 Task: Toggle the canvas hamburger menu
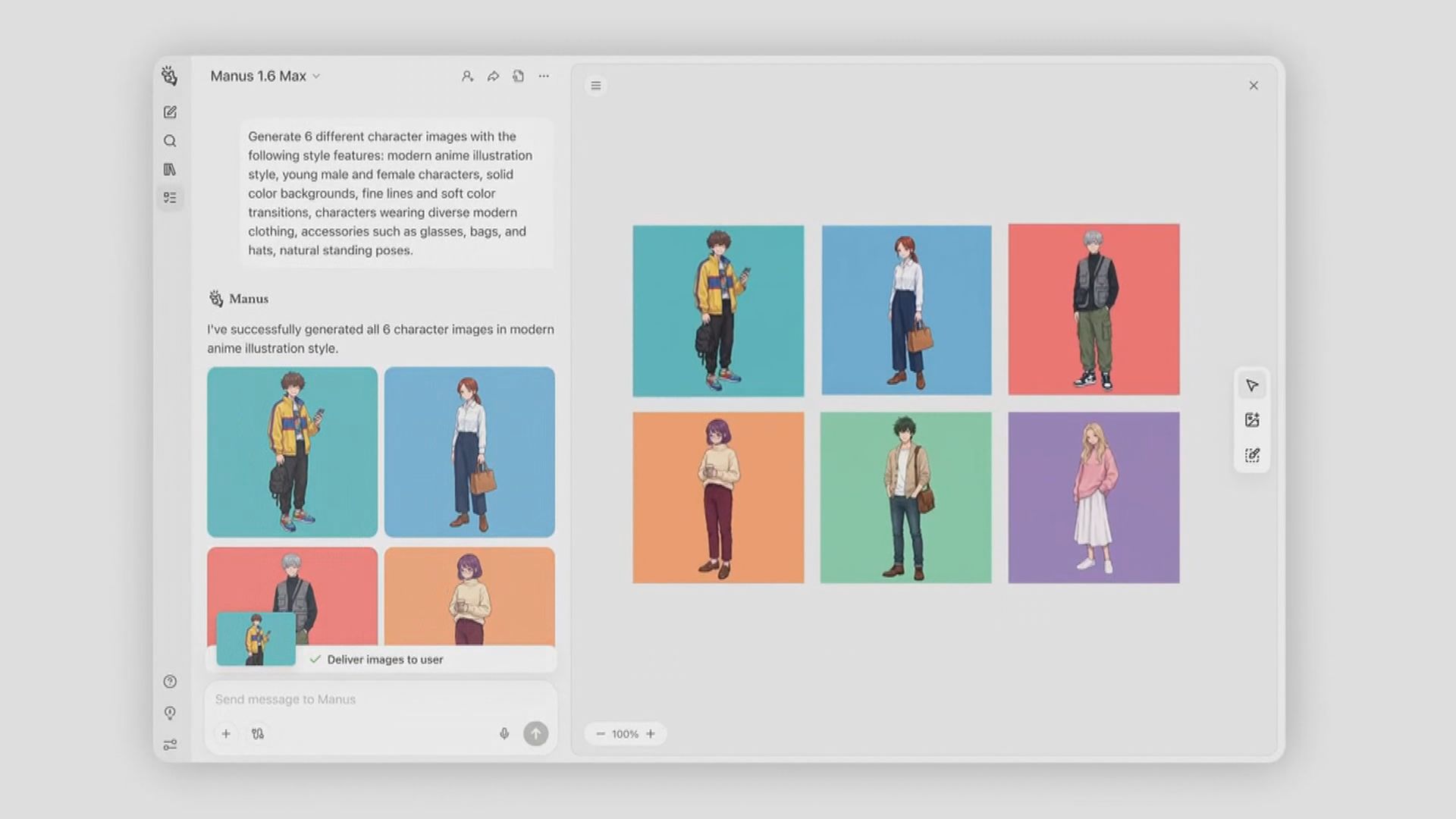596,86
